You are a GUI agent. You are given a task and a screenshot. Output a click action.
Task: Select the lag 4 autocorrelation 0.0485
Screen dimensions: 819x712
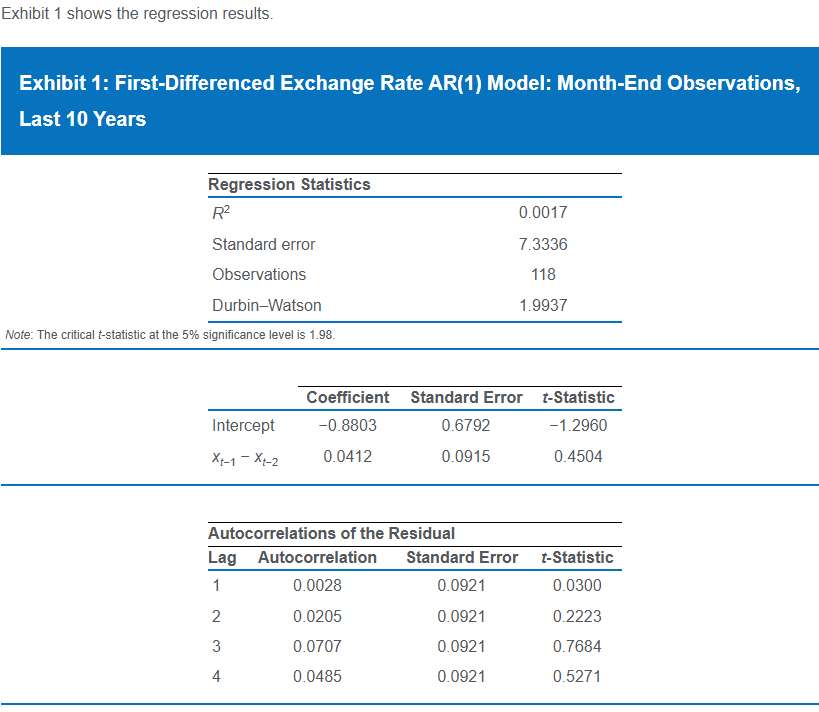(316, 676)
